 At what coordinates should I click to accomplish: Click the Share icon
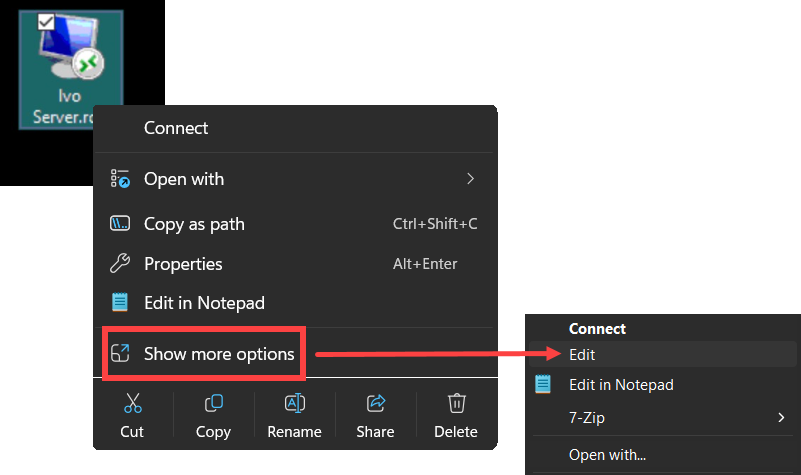pyautogui.click(x=376, y=403)
